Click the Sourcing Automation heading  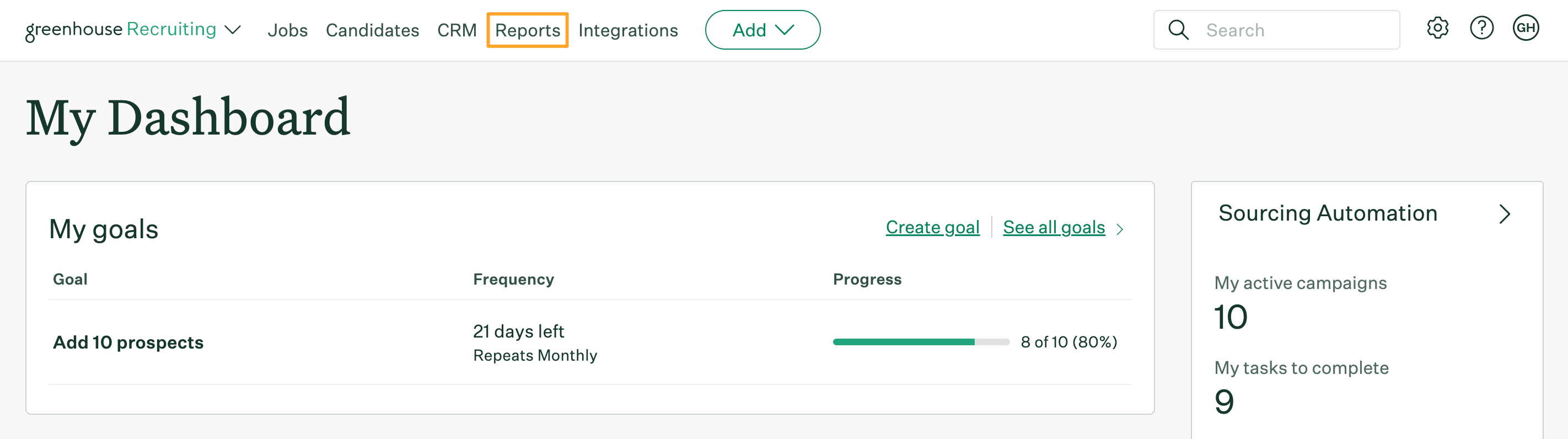[x=1328, y=213]
